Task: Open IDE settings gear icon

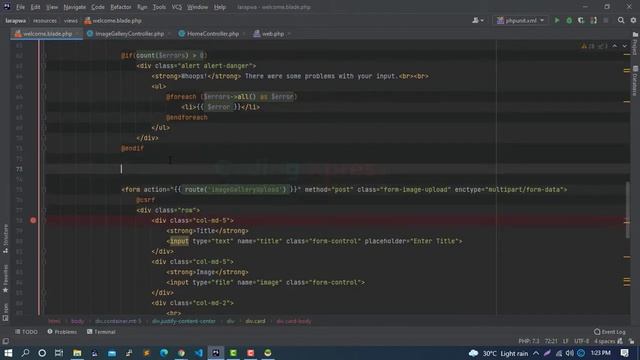Action: 633,20
